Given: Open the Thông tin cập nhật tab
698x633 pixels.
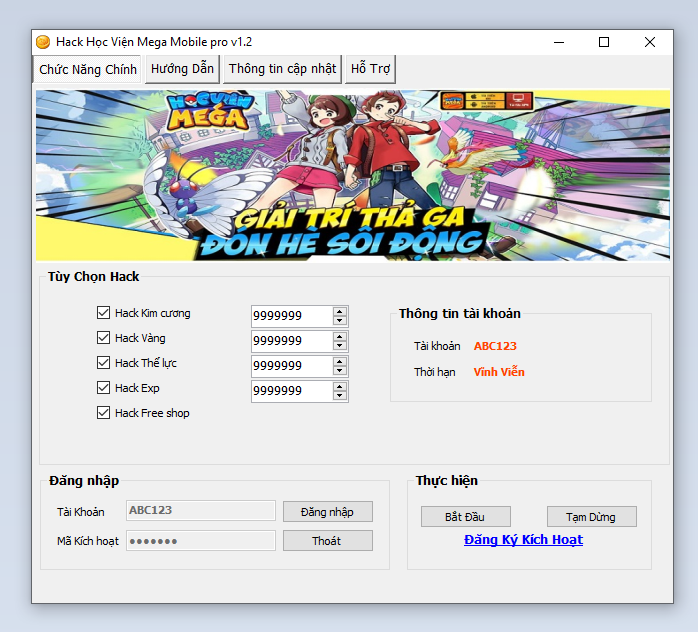Looking at the screenshot, I should [282, 69].
